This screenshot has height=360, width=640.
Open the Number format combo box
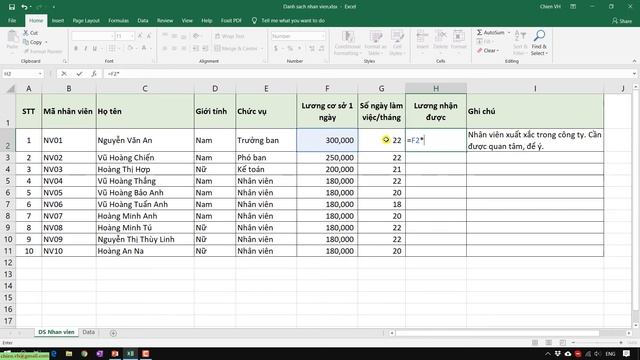(298, 36)
